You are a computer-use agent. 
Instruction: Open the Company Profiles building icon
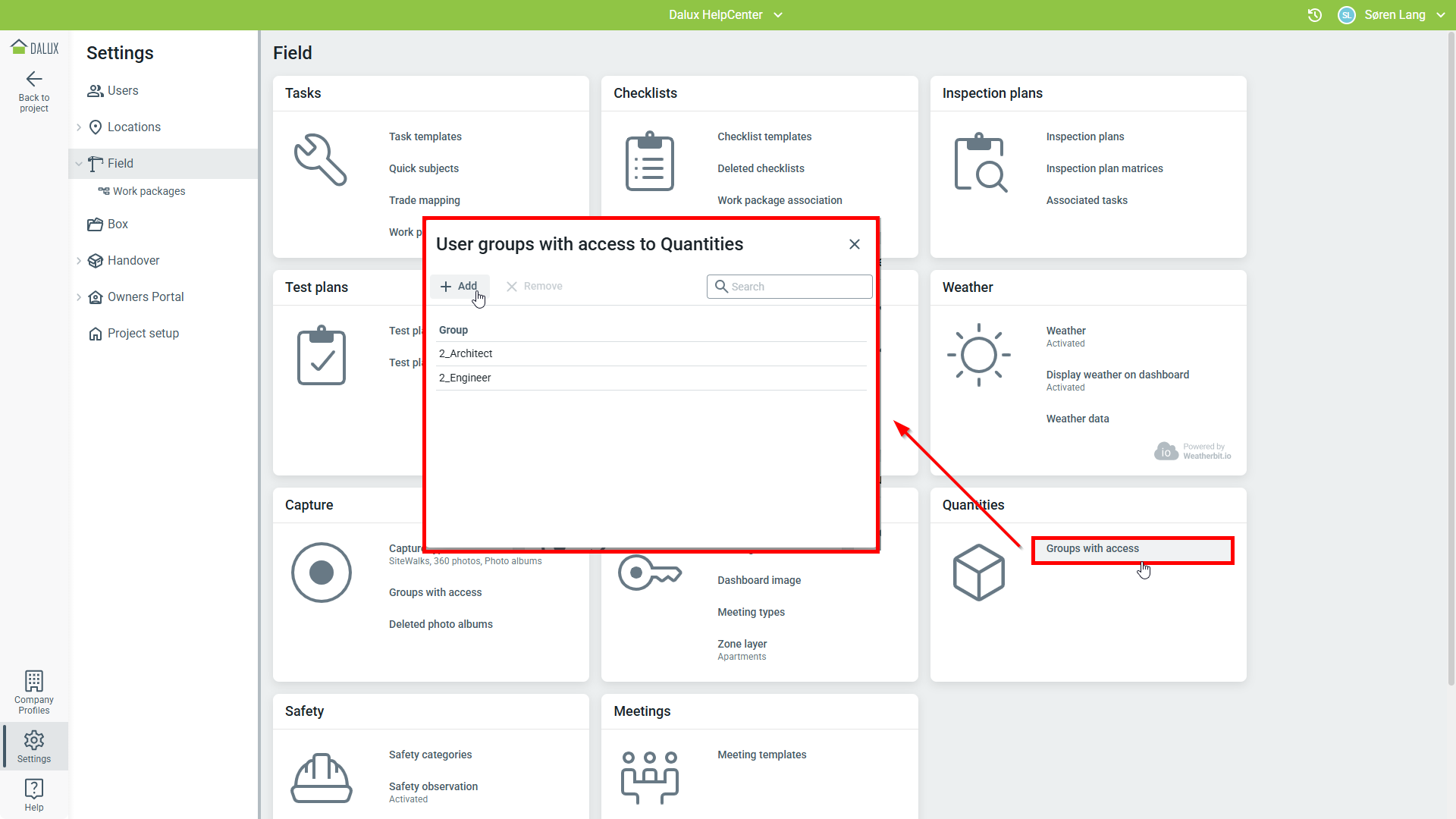click(34, 680)
